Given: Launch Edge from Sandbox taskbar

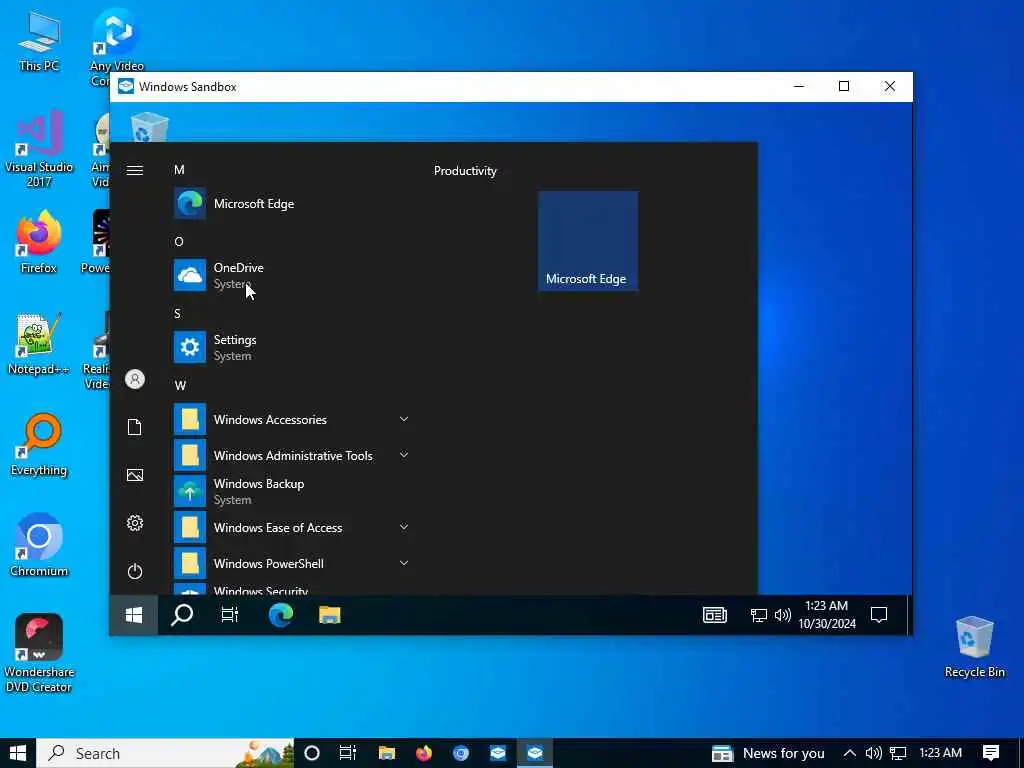Looking at the screenshot, I should (x=281, y=615).
